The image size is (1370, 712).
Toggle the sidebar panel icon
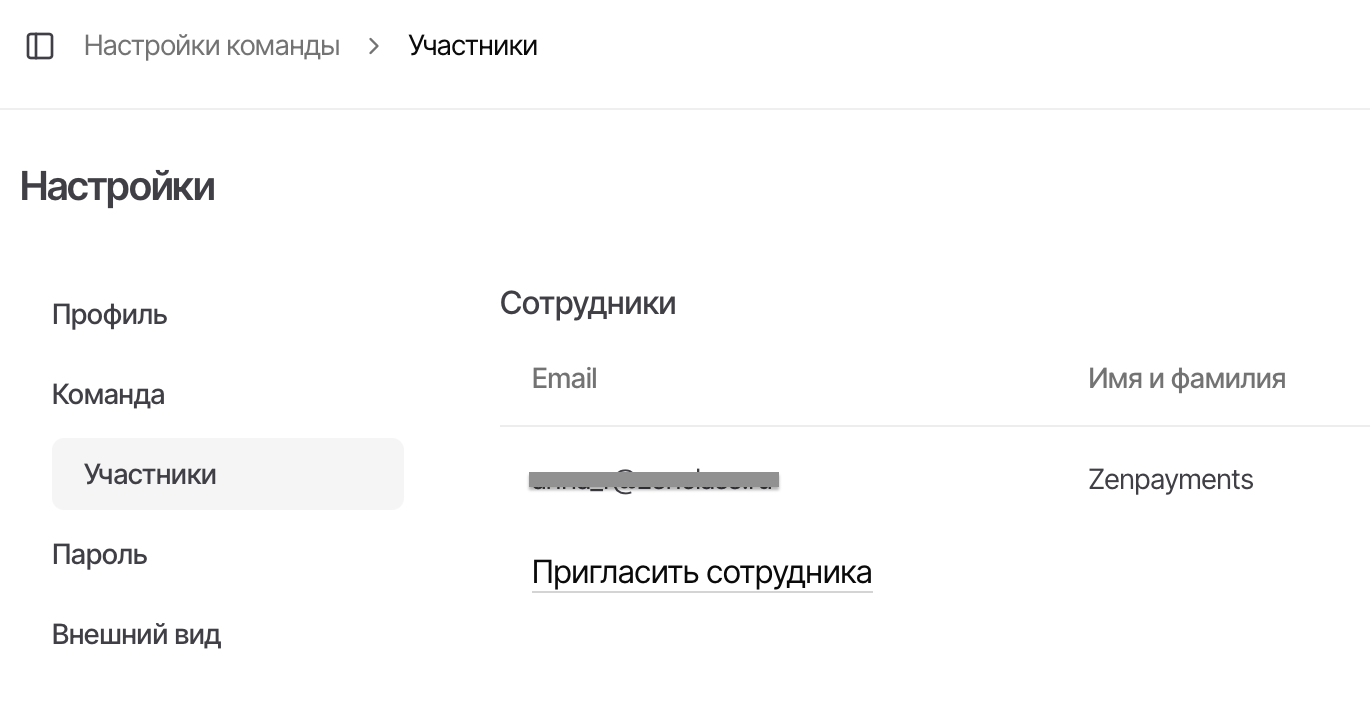(x=40, y=46)
